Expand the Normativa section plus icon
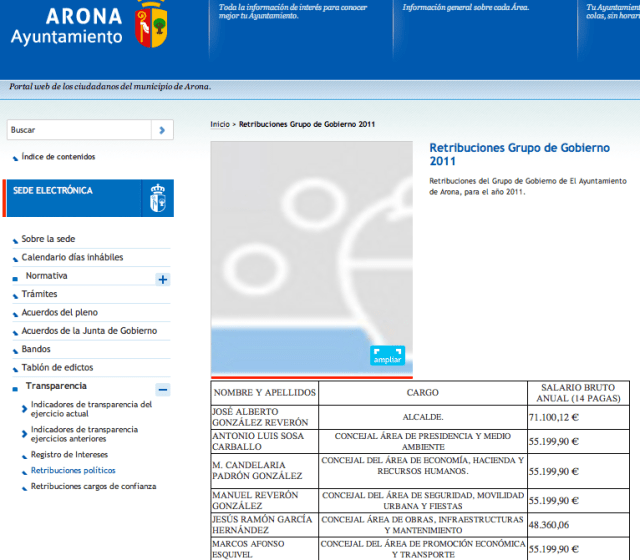The height and width of the screenshot is (560, 640). click(x=163, y=279)
